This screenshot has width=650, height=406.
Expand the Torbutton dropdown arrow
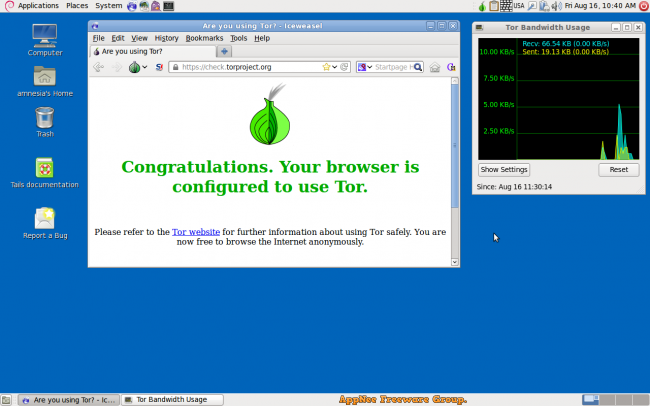(145, 67)
